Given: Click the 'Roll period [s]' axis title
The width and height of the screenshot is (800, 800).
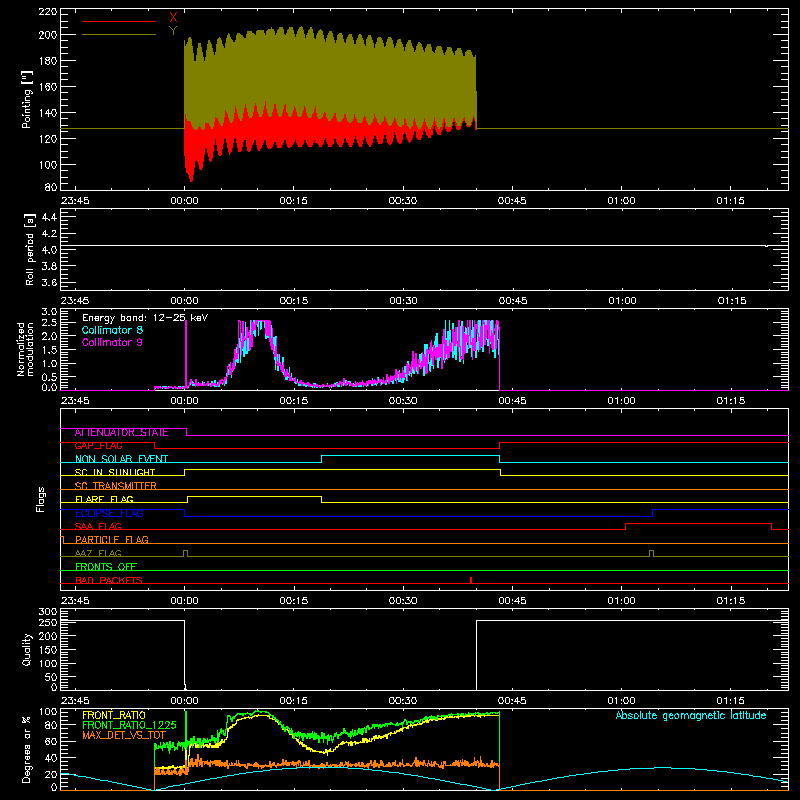Looking at the screenshot, I should [x=29, y=249].
